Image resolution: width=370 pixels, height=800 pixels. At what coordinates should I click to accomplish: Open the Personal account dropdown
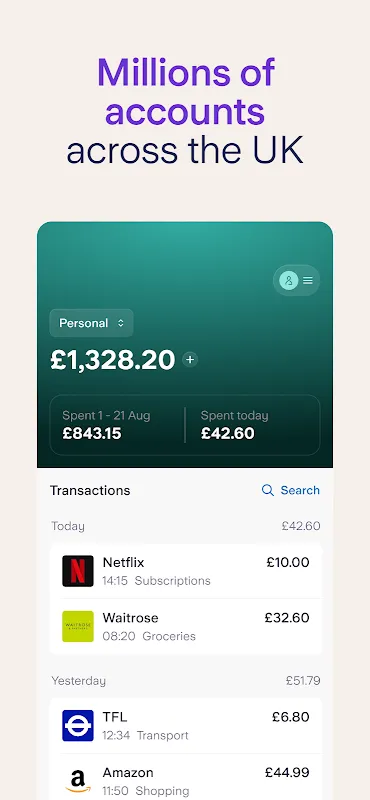click(91, 323)
